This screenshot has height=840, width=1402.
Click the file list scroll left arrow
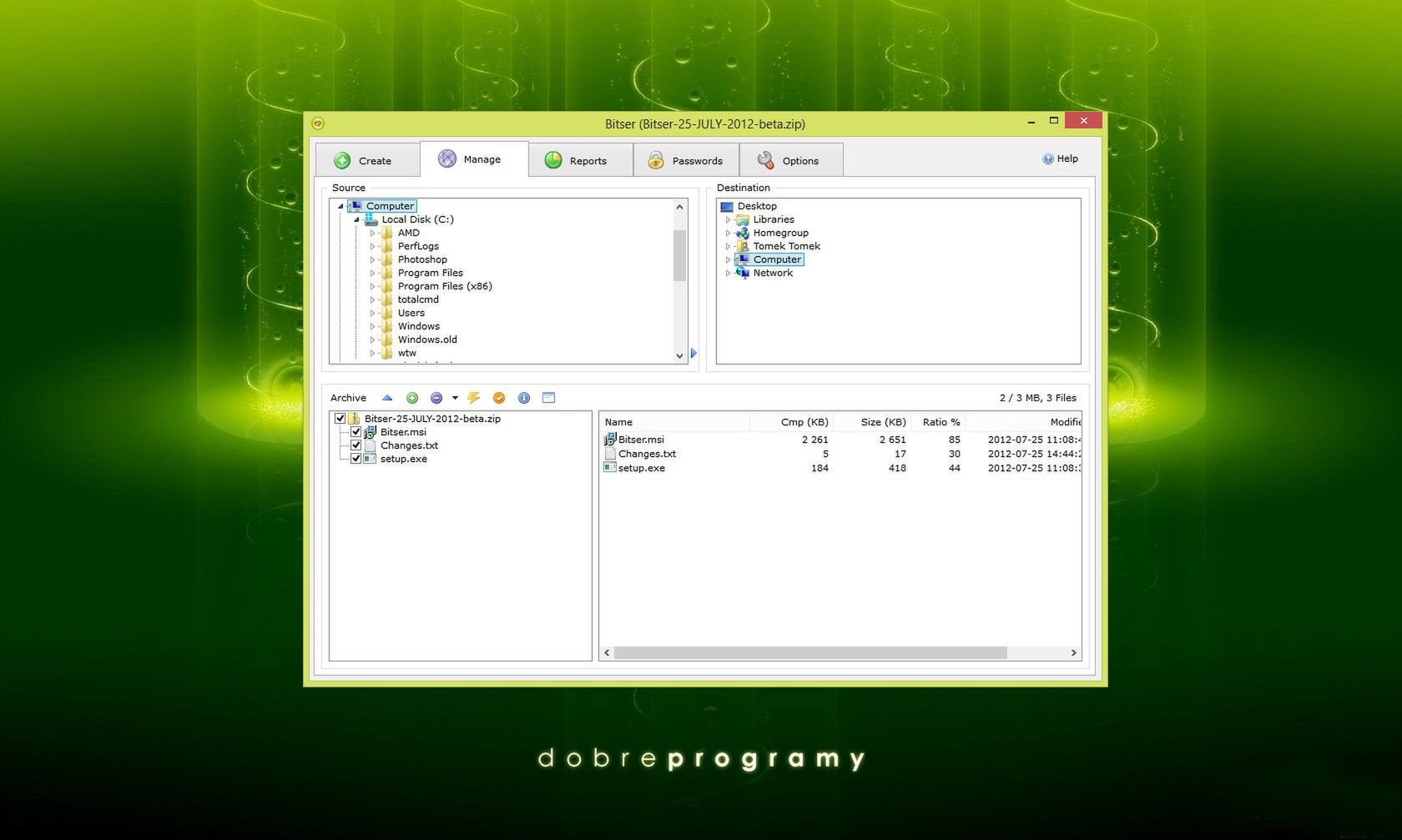click(x=607, y=652)
